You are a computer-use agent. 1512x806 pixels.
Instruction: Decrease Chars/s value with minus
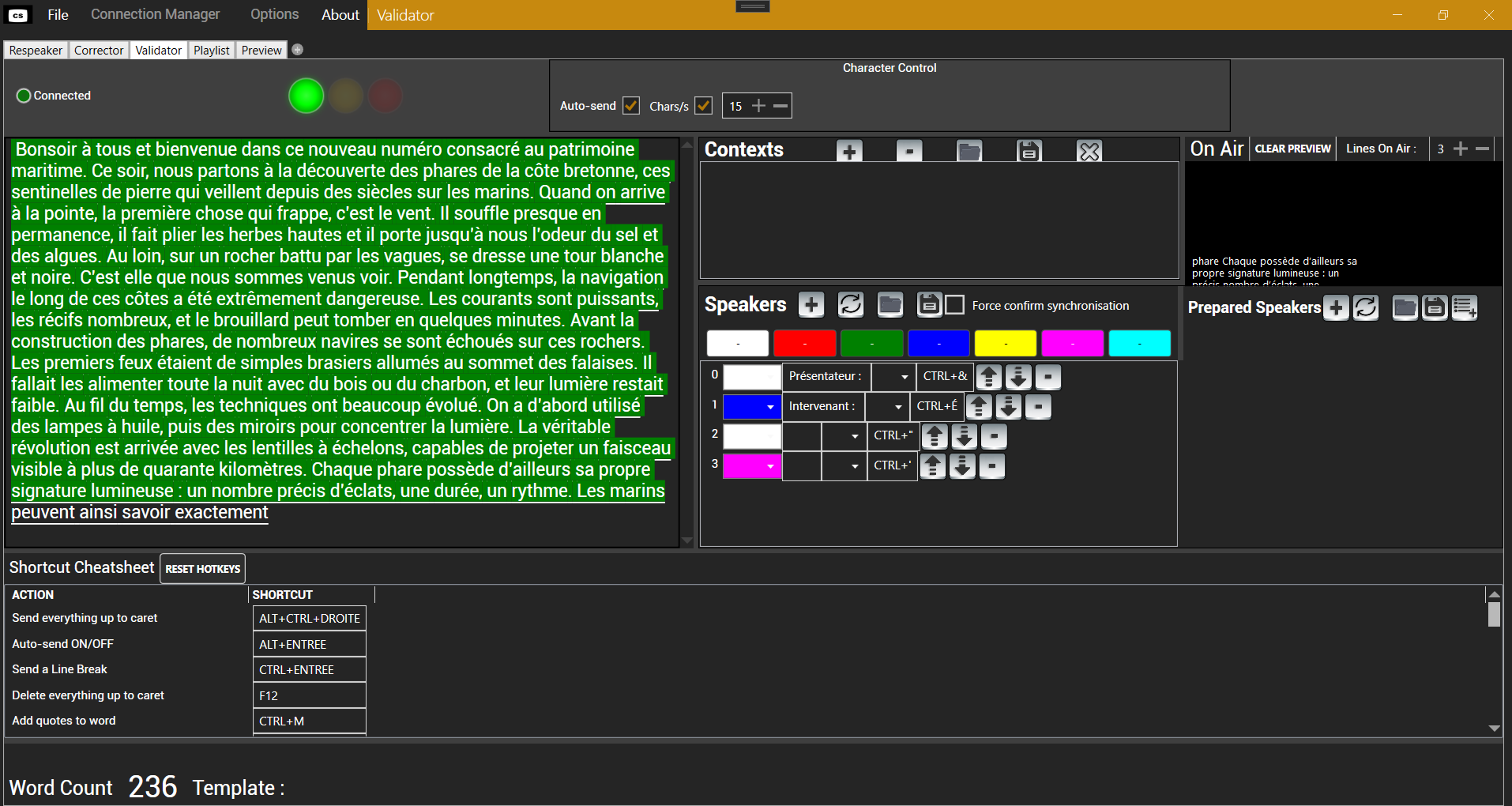[x=780, y=106]
